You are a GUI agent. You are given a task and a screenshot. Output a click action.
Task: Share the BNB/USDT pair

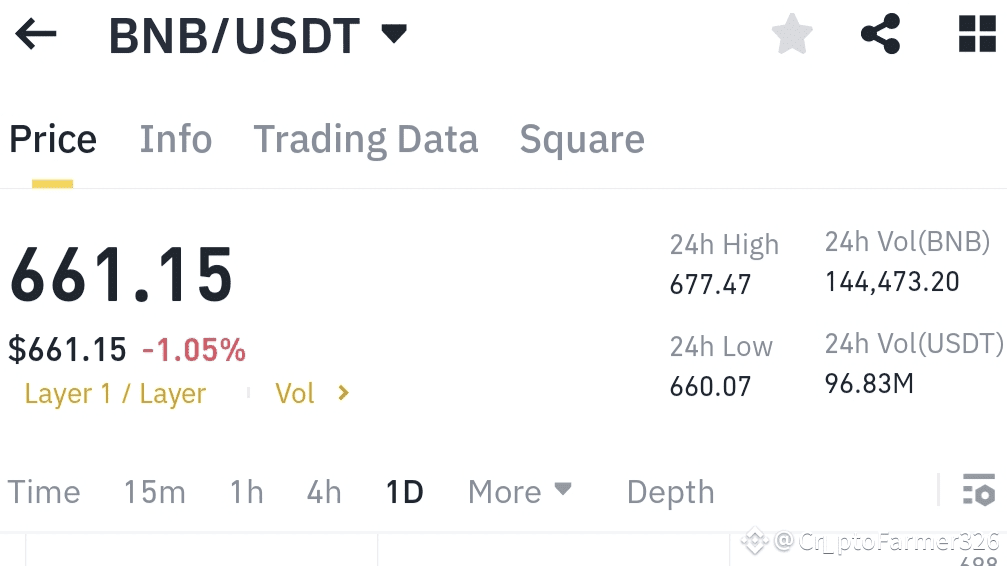[880, 33]
